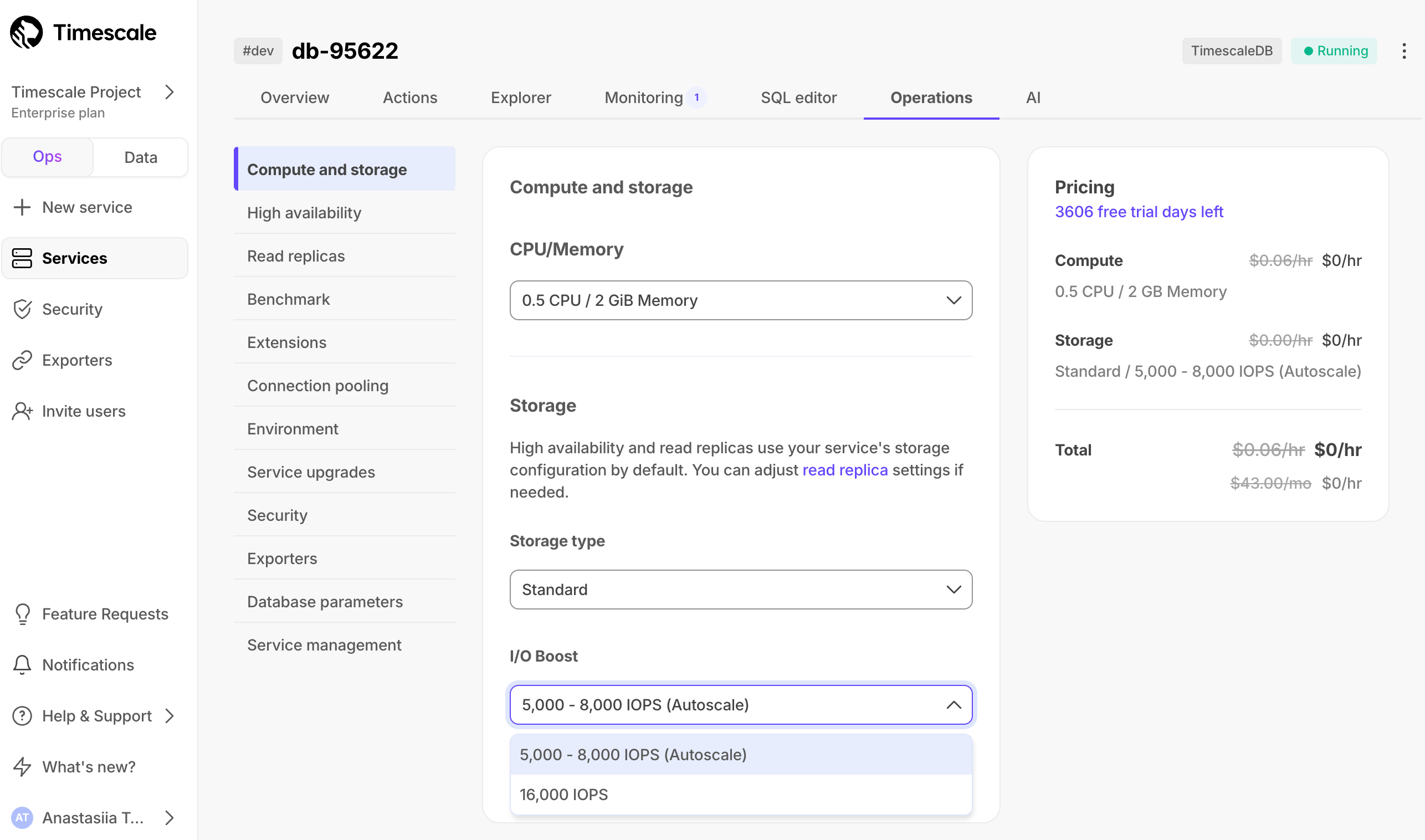Click the TimescaleDB badge

click(x=1232, y=51)
